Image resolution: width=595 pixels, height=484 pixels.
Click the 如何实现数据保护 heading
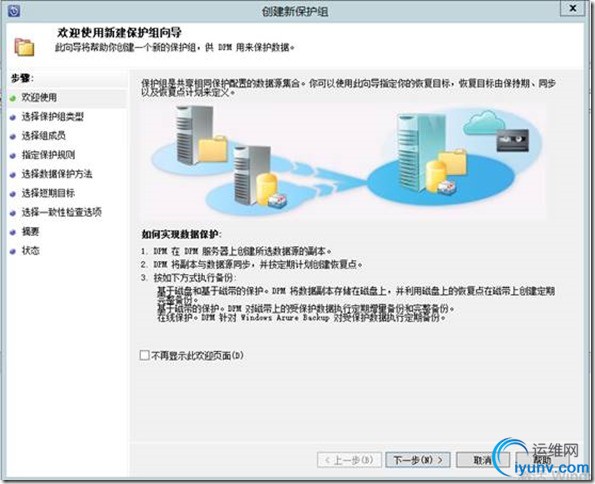tap(181, 234)
